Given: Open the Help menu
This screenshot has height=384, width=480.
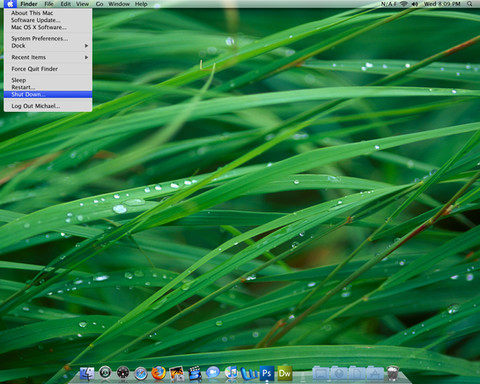Looking at the screenshot, I should 141,4.
